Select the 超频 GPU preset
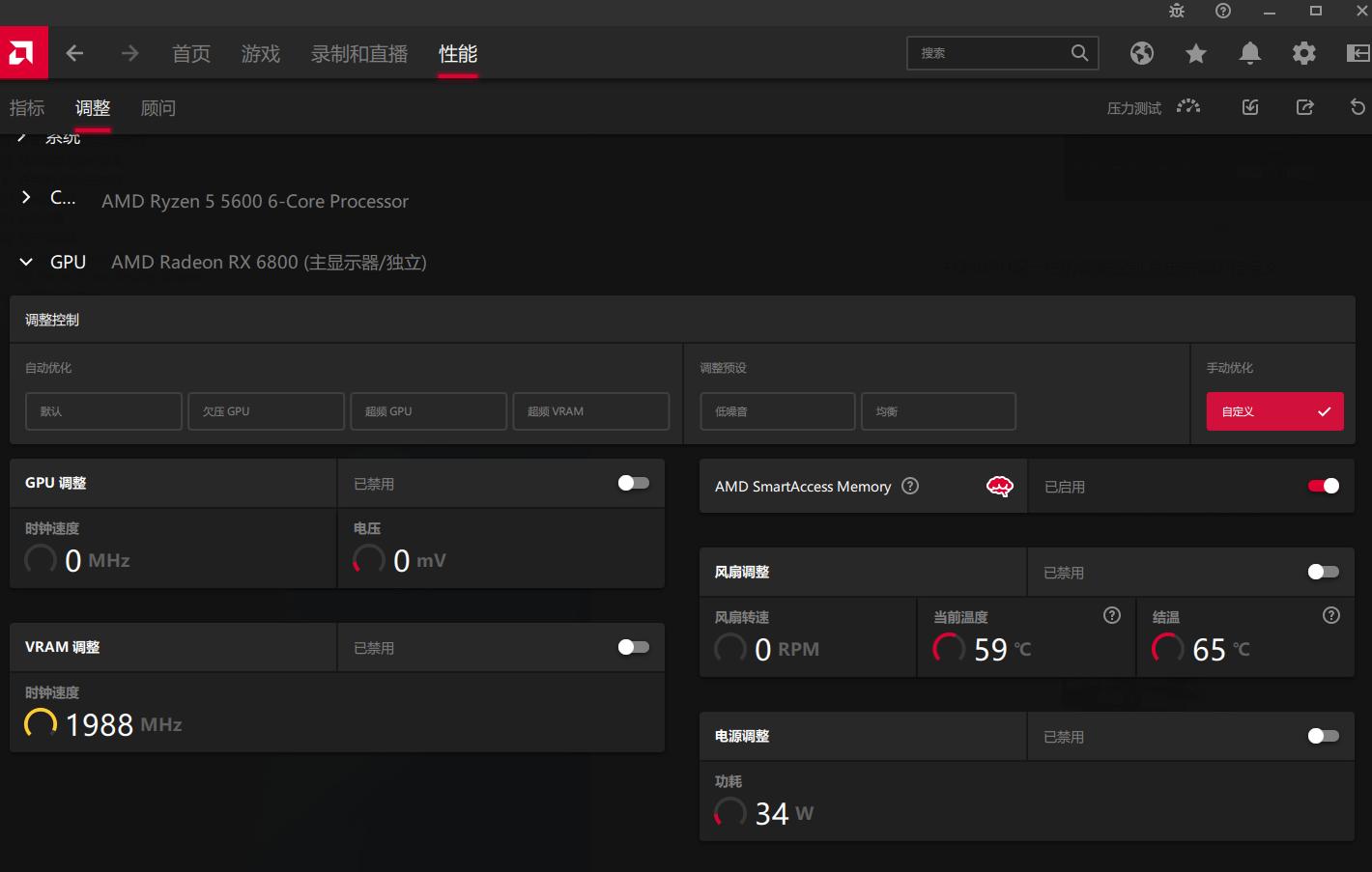Image resolution: width=1372 pixels, height=872 pixels. click(x=428, y=411)
